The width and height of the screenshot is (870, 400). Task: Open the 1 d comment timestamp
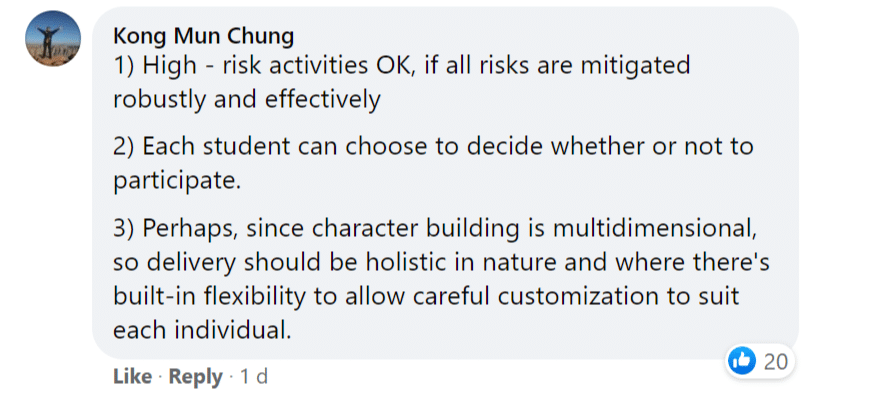(x=254, y=377)
